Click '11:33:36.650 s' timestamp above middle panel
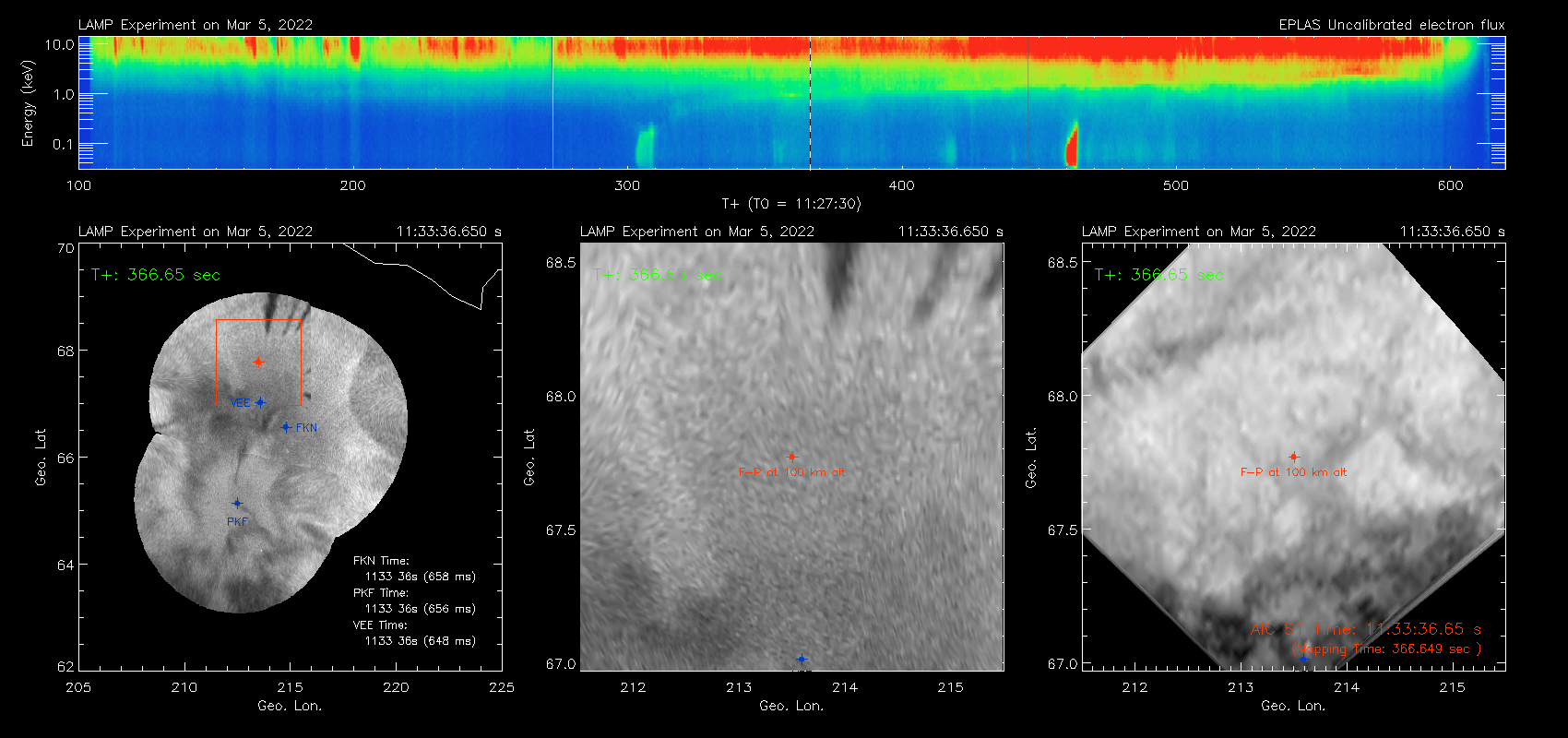 (x=951, y=232)
